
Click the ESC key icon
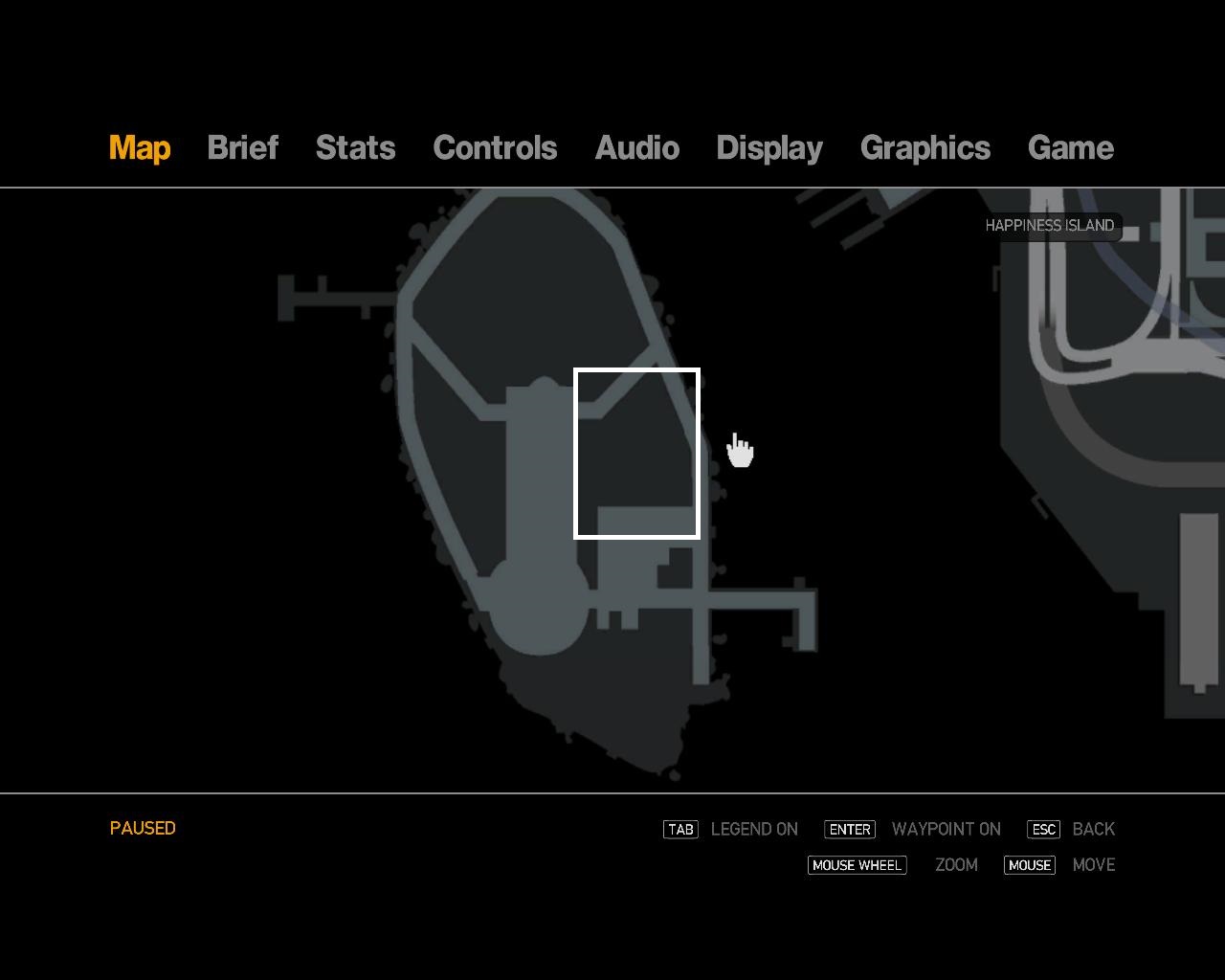(x=1043, y=829)
